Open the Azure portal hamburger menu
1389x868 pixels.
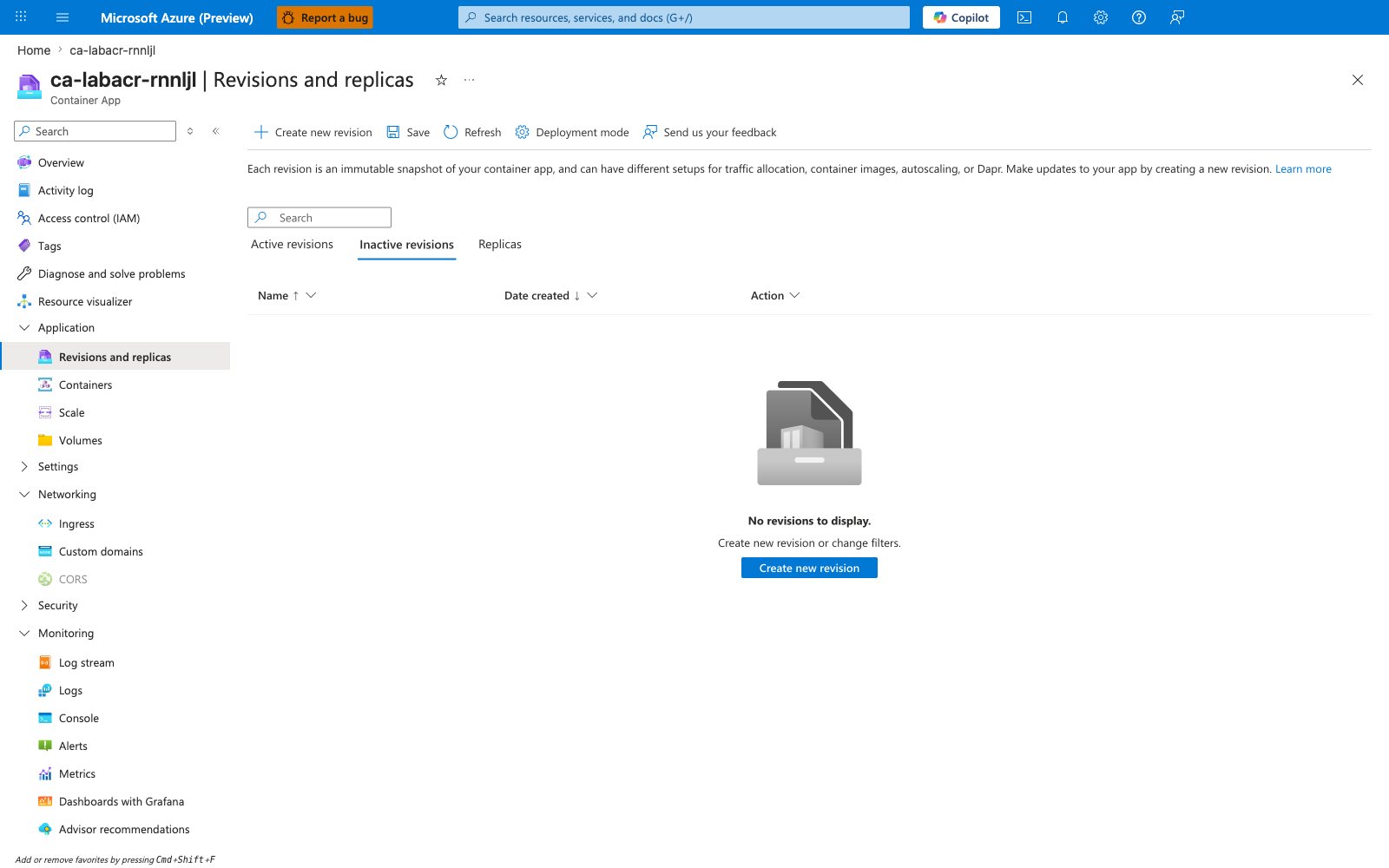(x=63, y=17)
